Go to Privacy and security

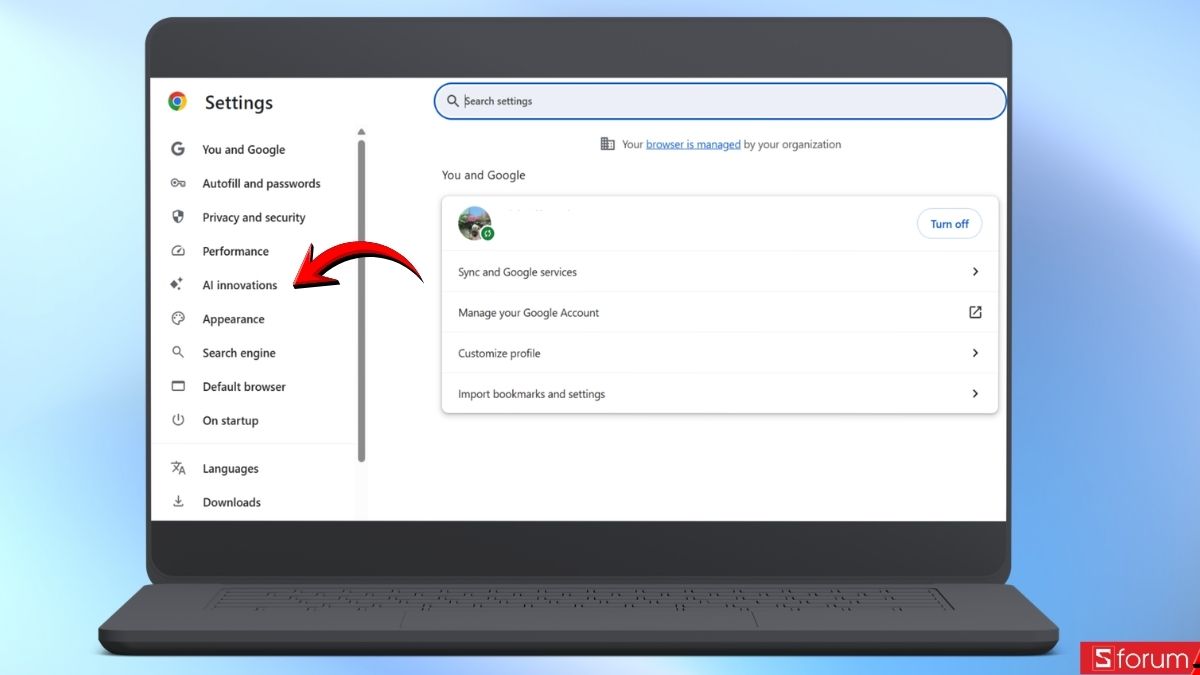(x=255, y=217)
